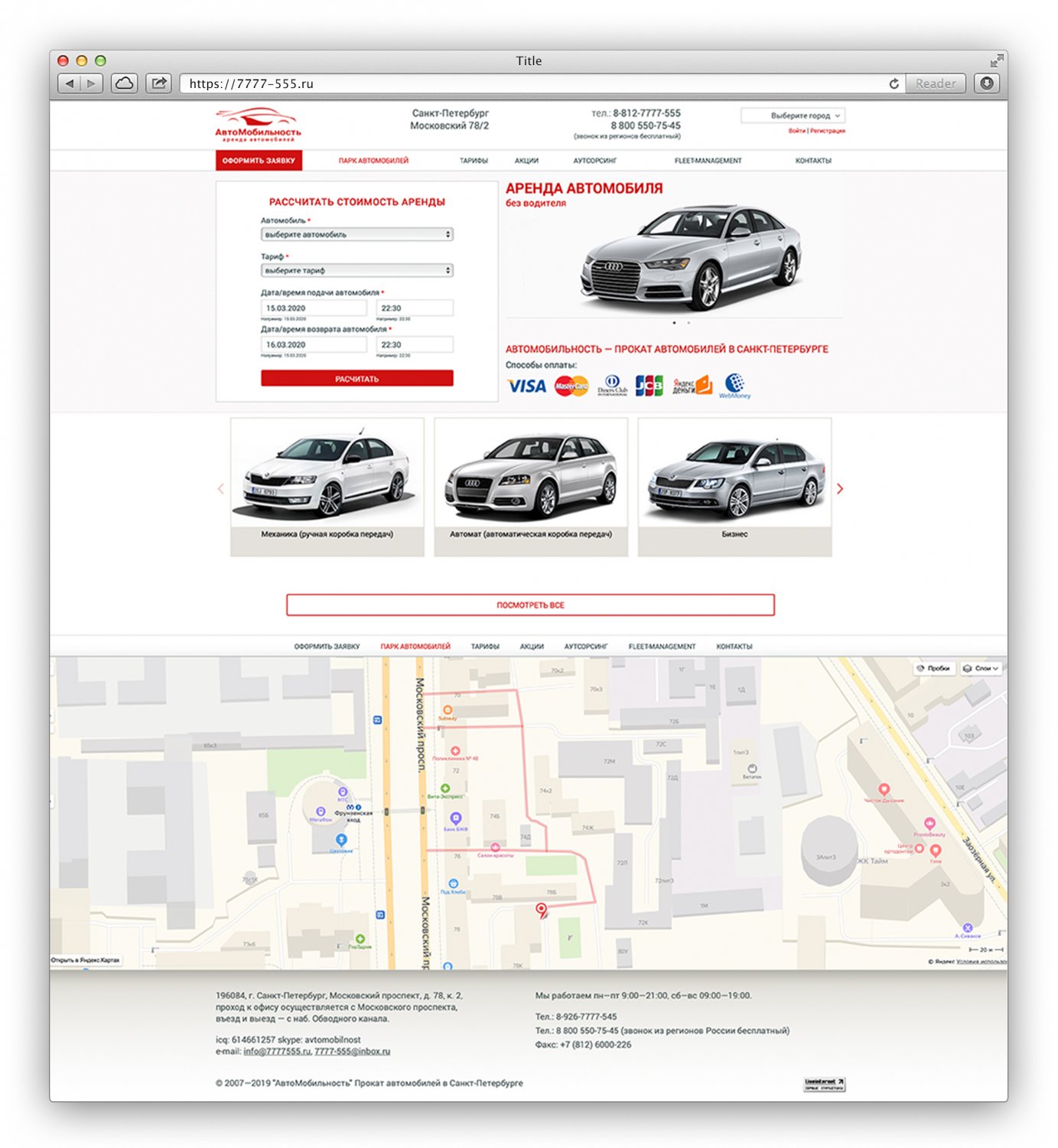This screenshot has width=1058, height=1148.
Task: Click the browser share icon
Action: (x=158, y=83)
